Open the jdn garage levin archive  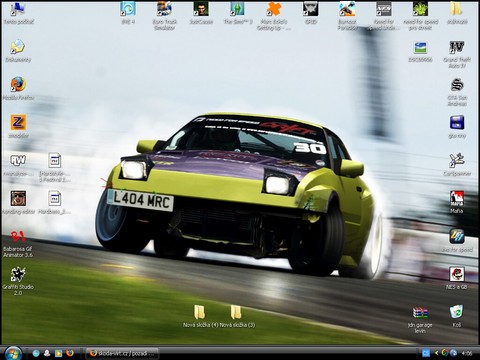click(x=420, y=313)
